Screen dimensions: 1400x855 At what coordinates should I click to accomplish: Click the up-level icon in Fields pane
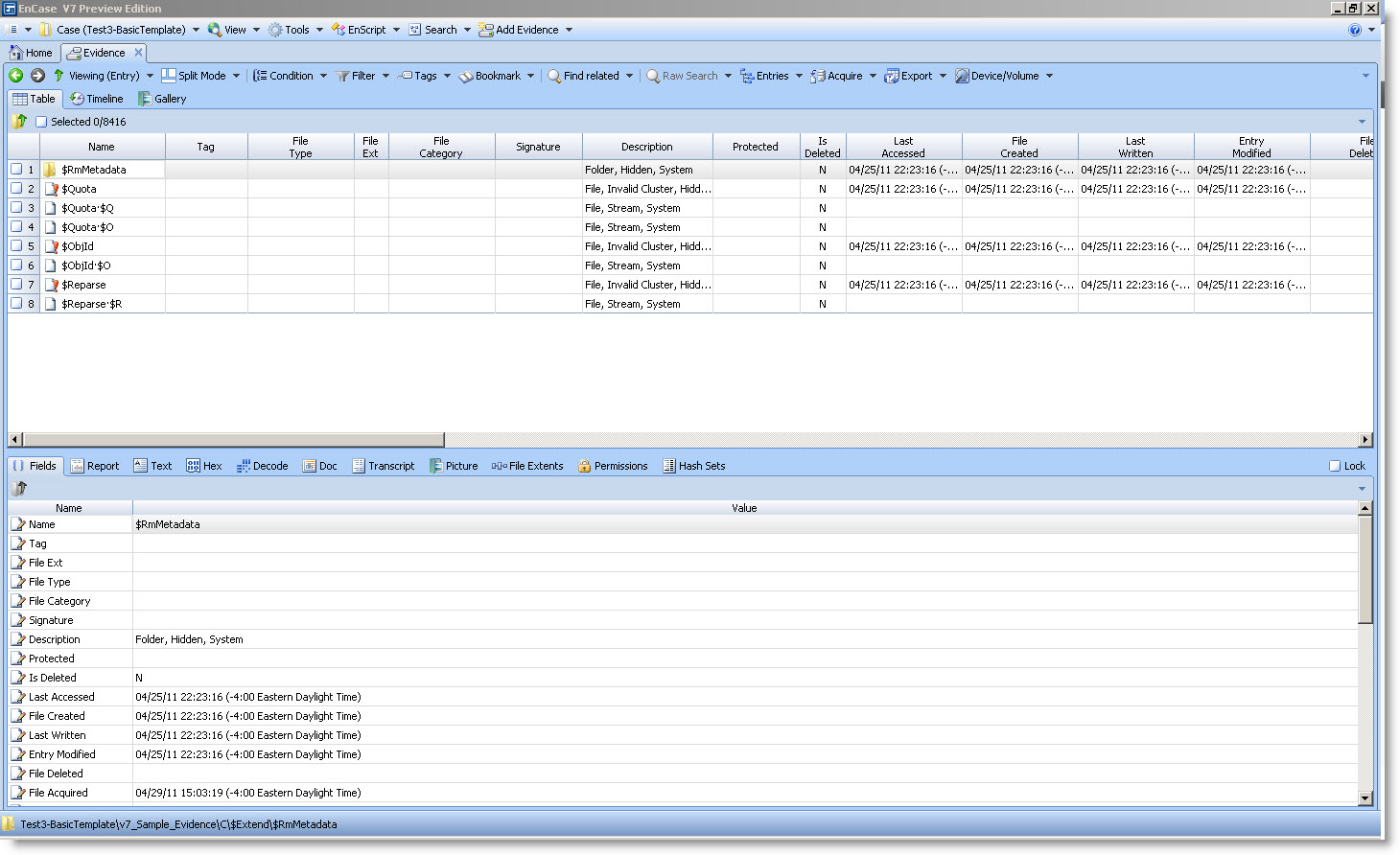pyautogui.click(x=19, y=488)
